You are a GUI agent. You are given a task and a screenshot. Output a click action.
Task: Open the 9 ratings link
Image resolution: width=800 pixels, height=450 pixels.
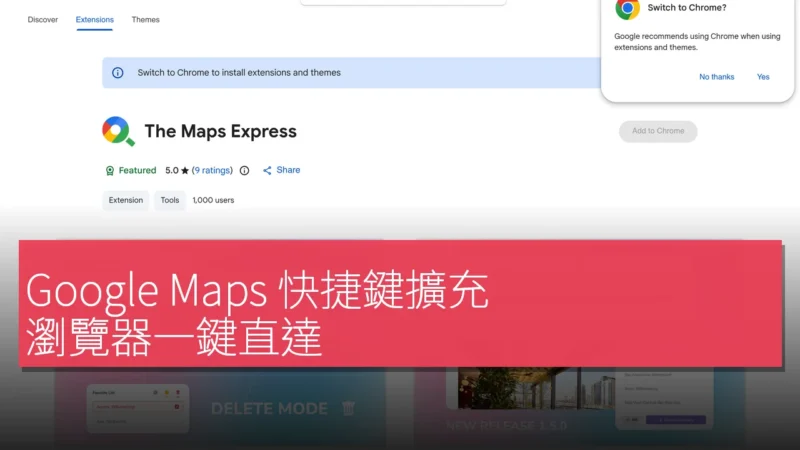212,170
